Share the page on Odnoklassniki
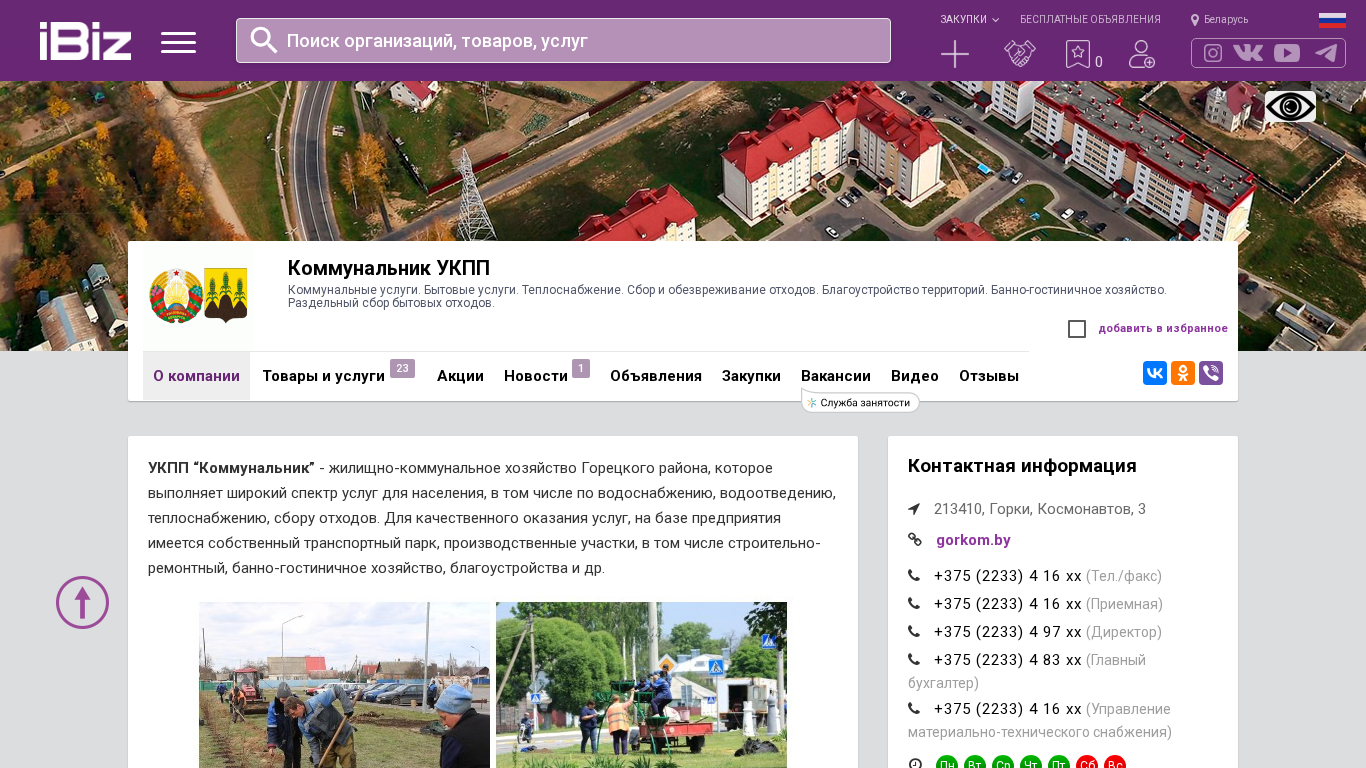 click(1183, 373)
